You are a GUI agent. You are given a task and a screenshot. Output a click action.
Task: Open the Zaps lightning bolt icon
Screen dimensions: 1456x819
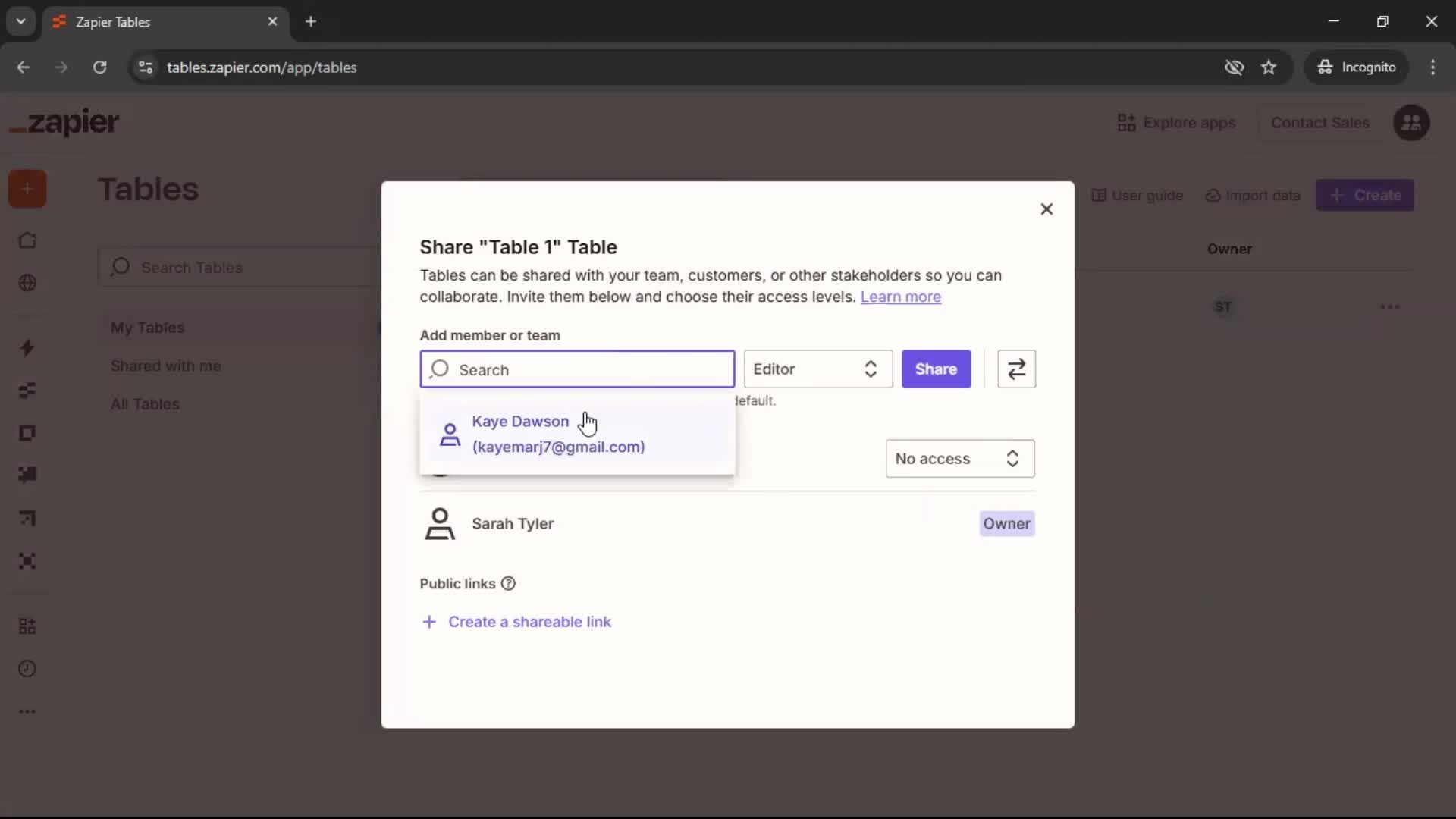pos(27,348)
